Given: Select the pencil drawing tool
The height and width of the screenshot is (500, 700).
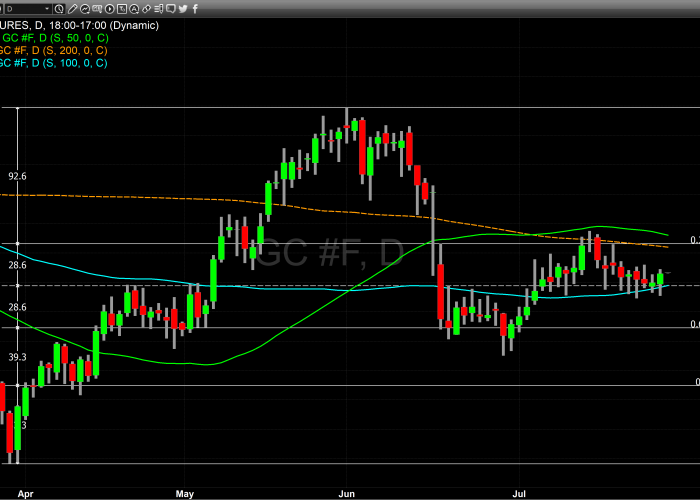Looking at the screenshot, I should 72,9.
